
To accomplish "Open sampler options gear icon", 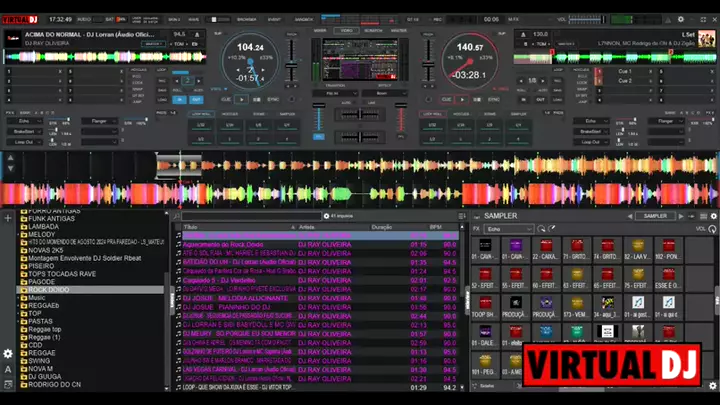I will (714, 216).
